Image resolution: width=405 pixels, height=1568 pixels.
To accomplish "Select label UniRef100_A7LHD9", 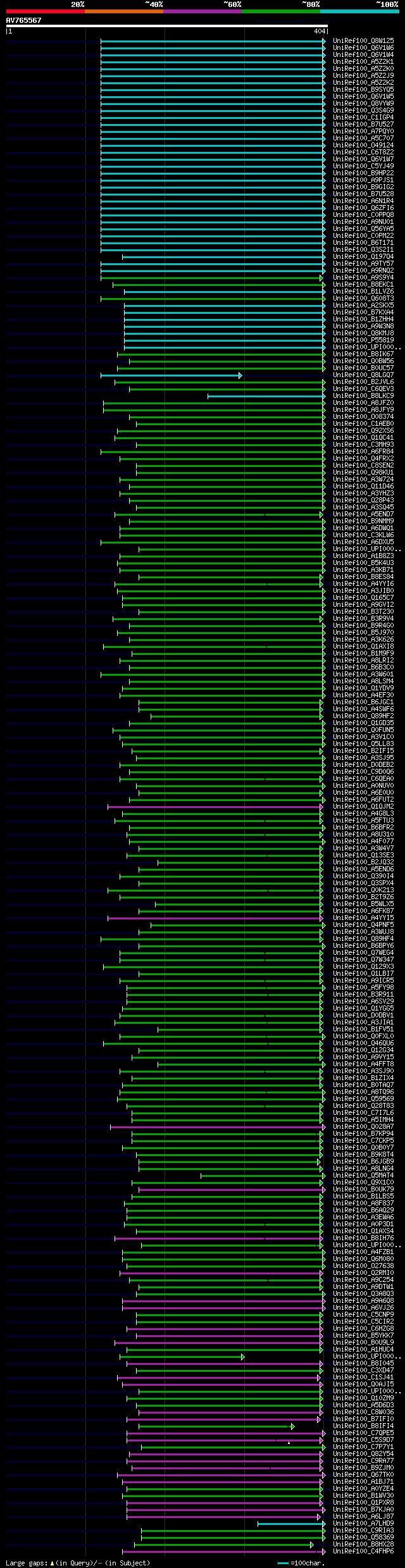I will pos(363,1523).
